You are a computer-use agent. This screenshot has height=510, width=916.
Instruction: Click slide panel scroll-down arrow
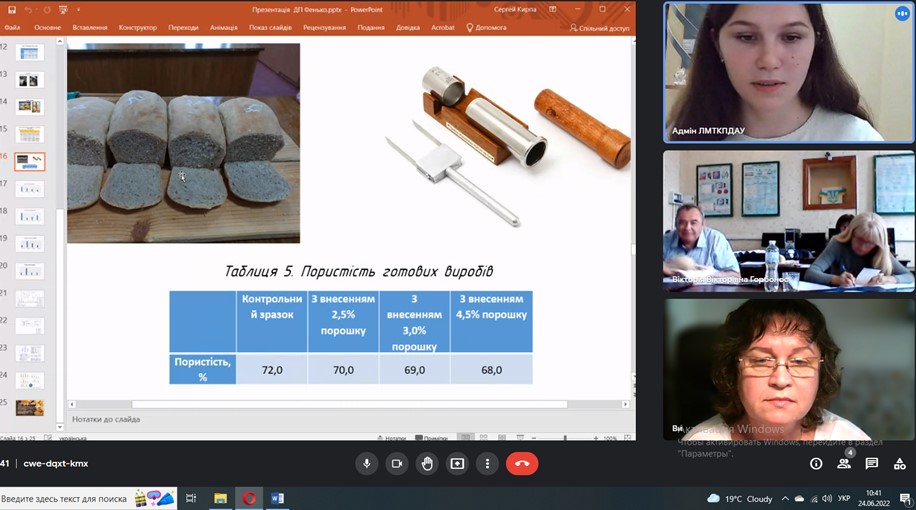click(x=60, y=427)
